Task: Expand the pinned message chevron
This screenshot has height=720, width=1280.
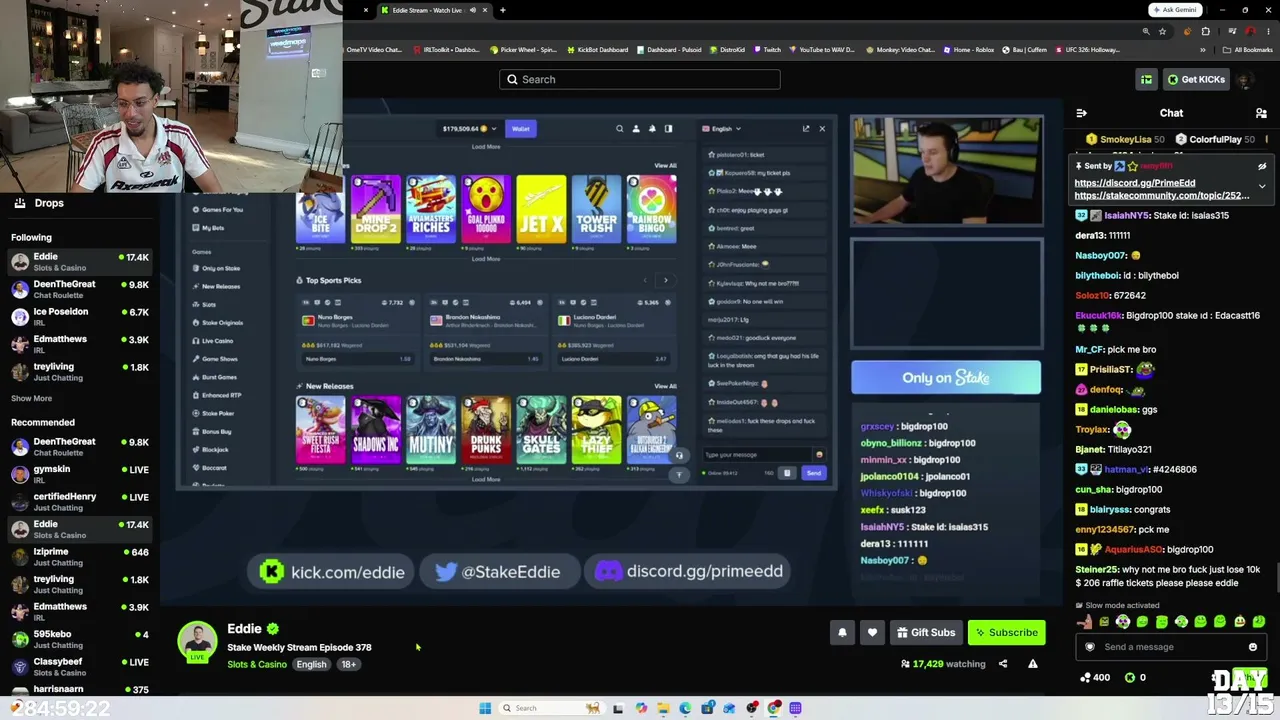Action: 1262,186
